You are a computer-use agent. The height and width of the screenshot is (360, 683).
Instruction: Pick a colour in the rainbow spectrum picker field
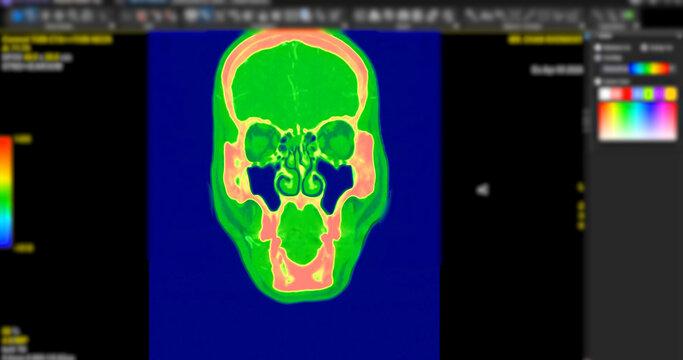pyautogui.click(x=638, y=122)
